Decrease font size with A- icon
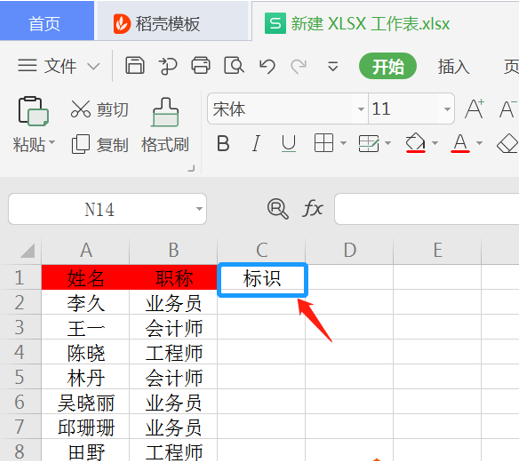520x461 pixels. 507,109
